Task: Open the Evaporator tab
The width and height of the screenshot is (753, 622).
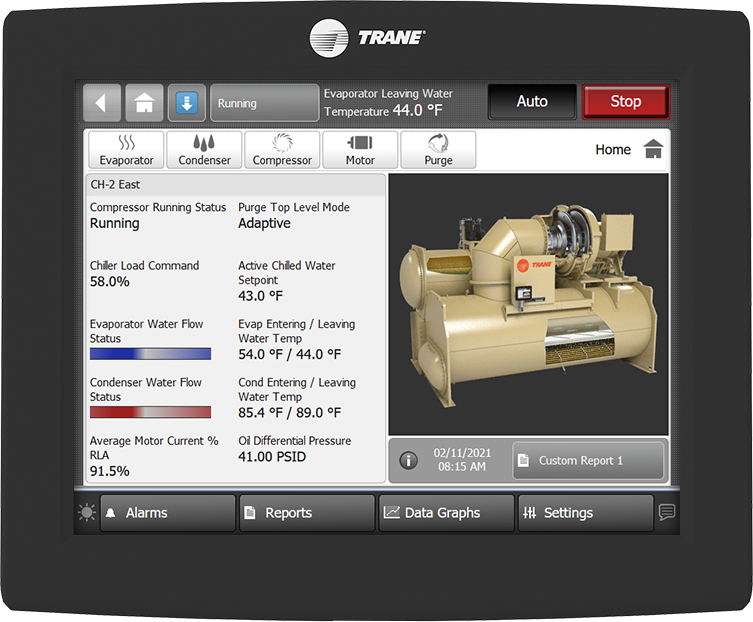Action: [126, 150]
